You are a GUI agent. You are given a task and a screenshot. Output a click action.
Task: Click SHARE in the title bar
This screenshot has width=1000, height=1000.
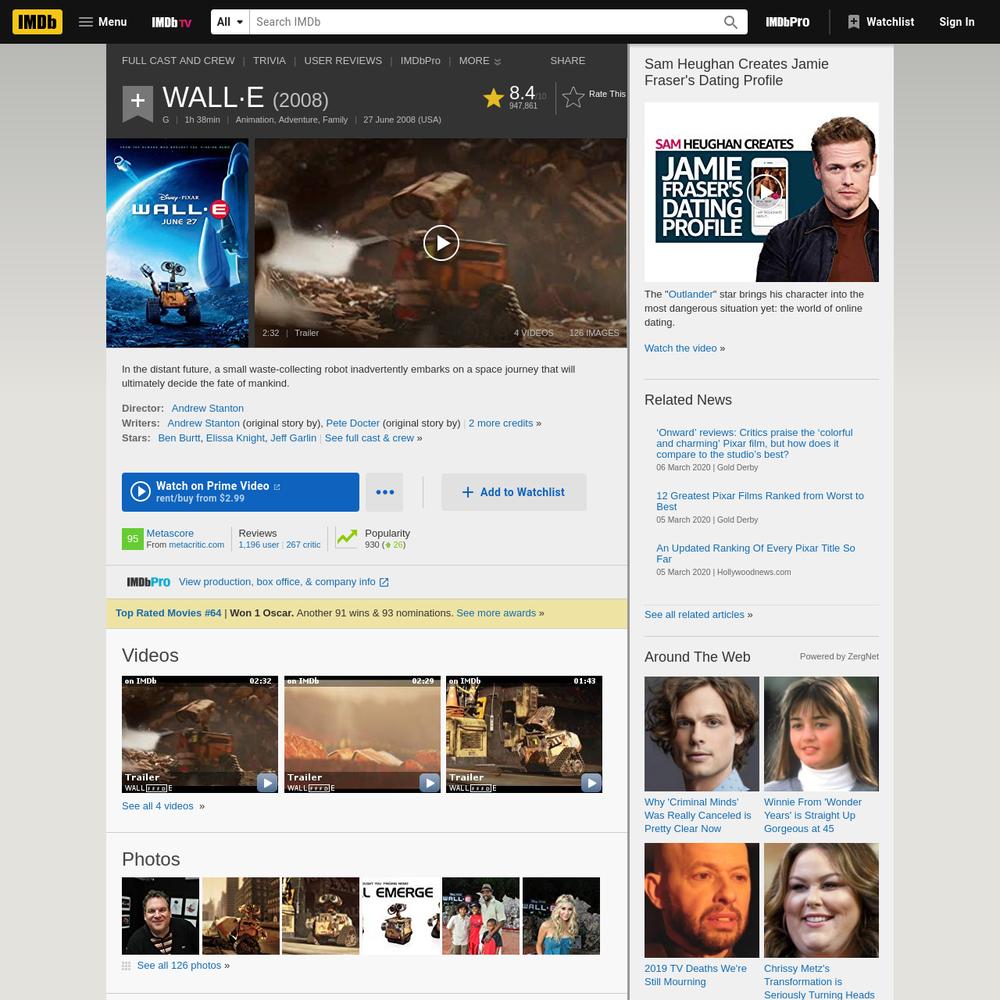point(568,61)
